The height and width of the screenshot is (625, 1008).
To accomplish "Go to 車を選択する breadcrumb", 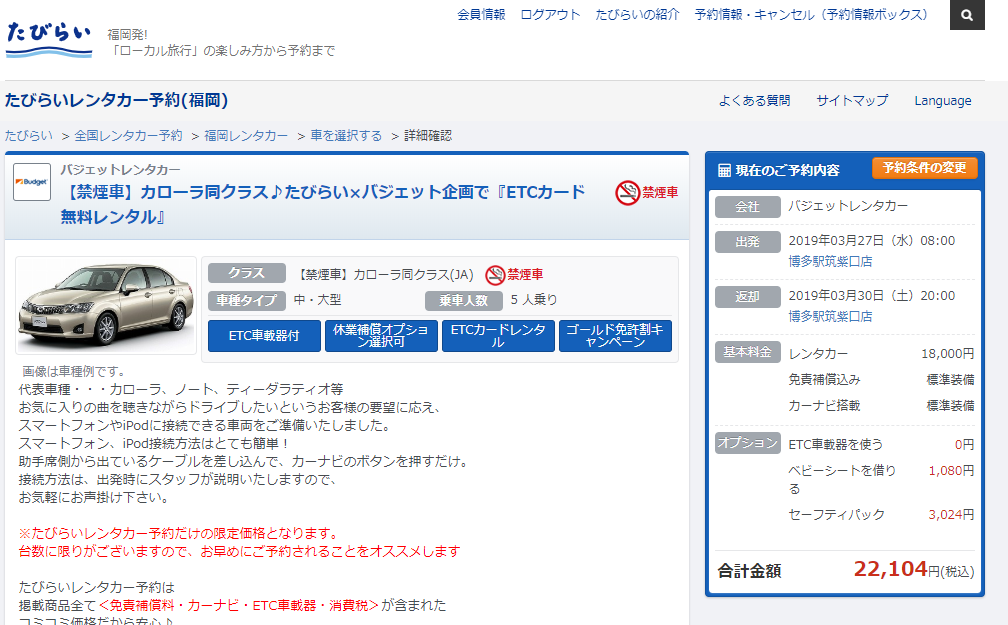I will [x=346, y=136].
